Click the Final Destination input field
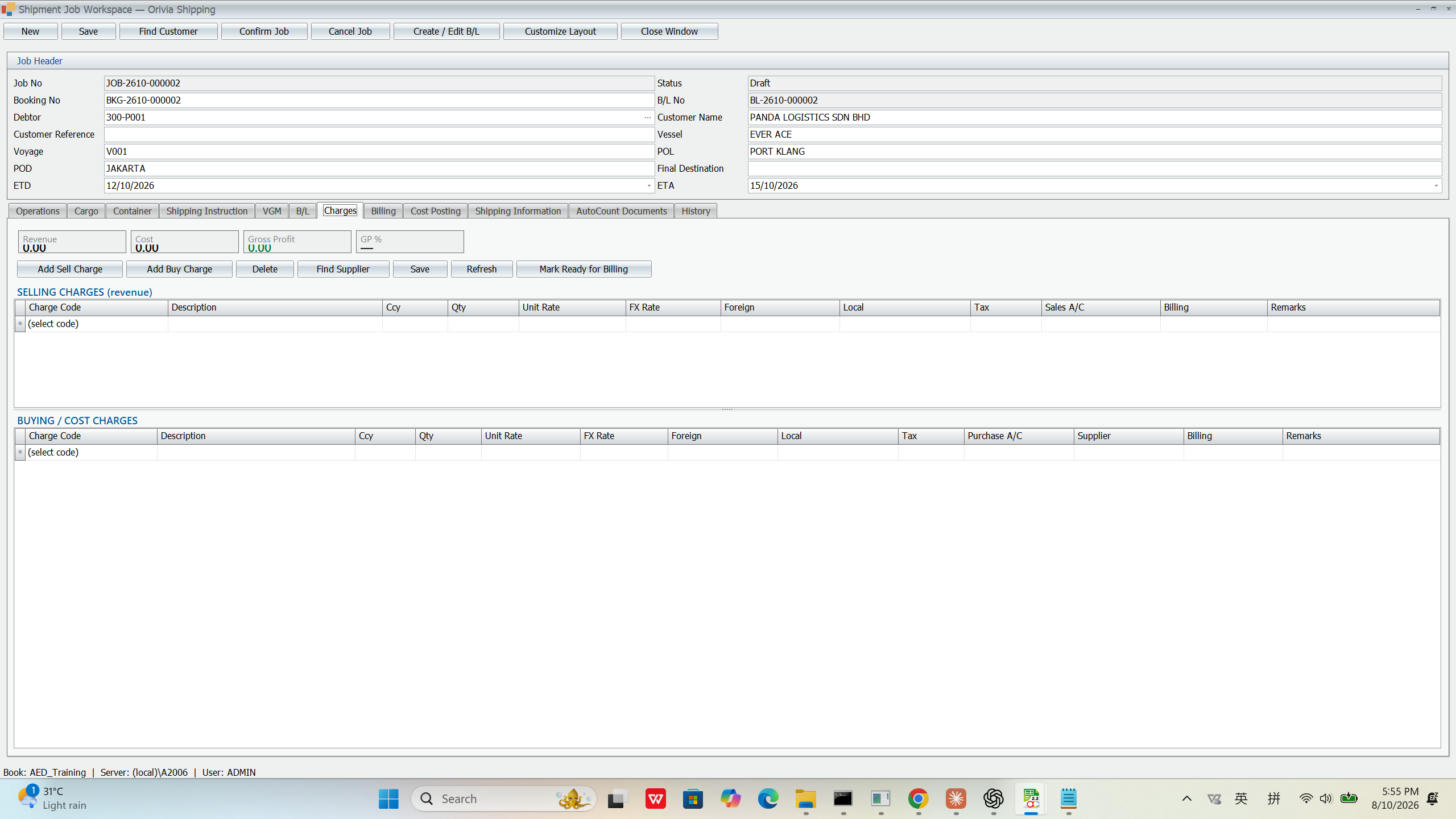This screenshot has height=819, width=1456. [x=1095, y=168]
